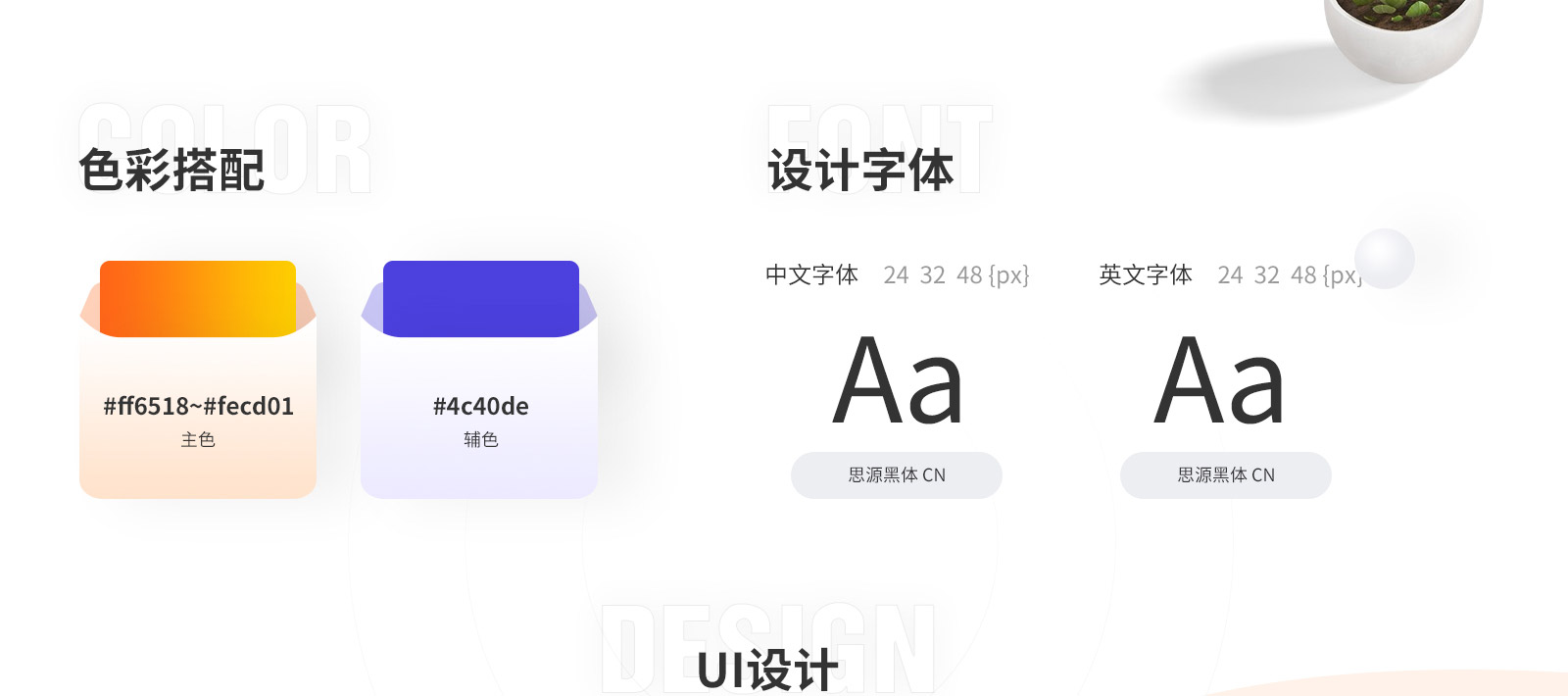This screenshot has height=696, width=1568.
Task: Click the purple #4c40de color swatch
Action: 481,299
